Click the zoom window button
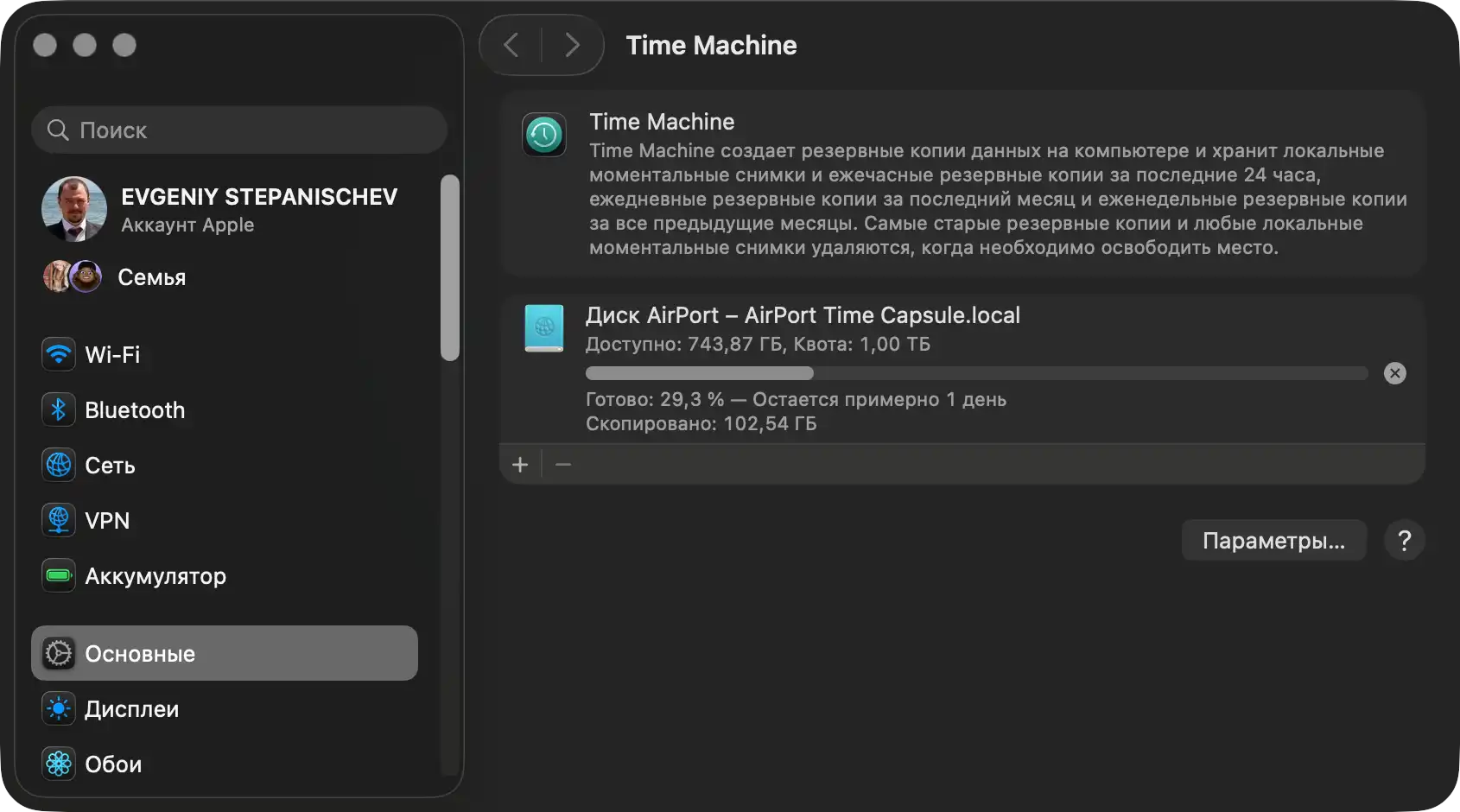Image resolution: width=1460 pixels, height=812 pixels. pyautogui.click(x=124, y=45)
